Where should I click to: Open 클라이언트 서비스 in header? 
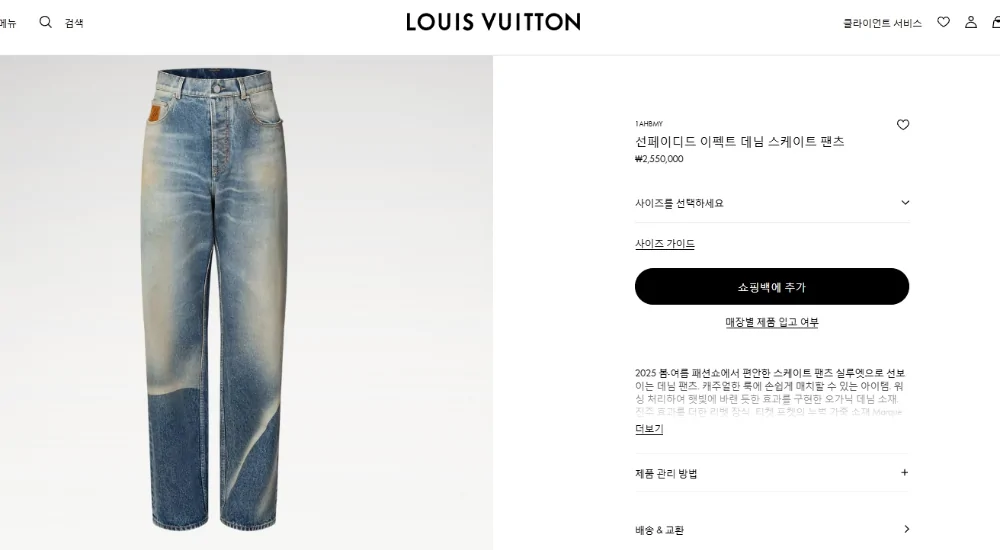pos(882,24)
